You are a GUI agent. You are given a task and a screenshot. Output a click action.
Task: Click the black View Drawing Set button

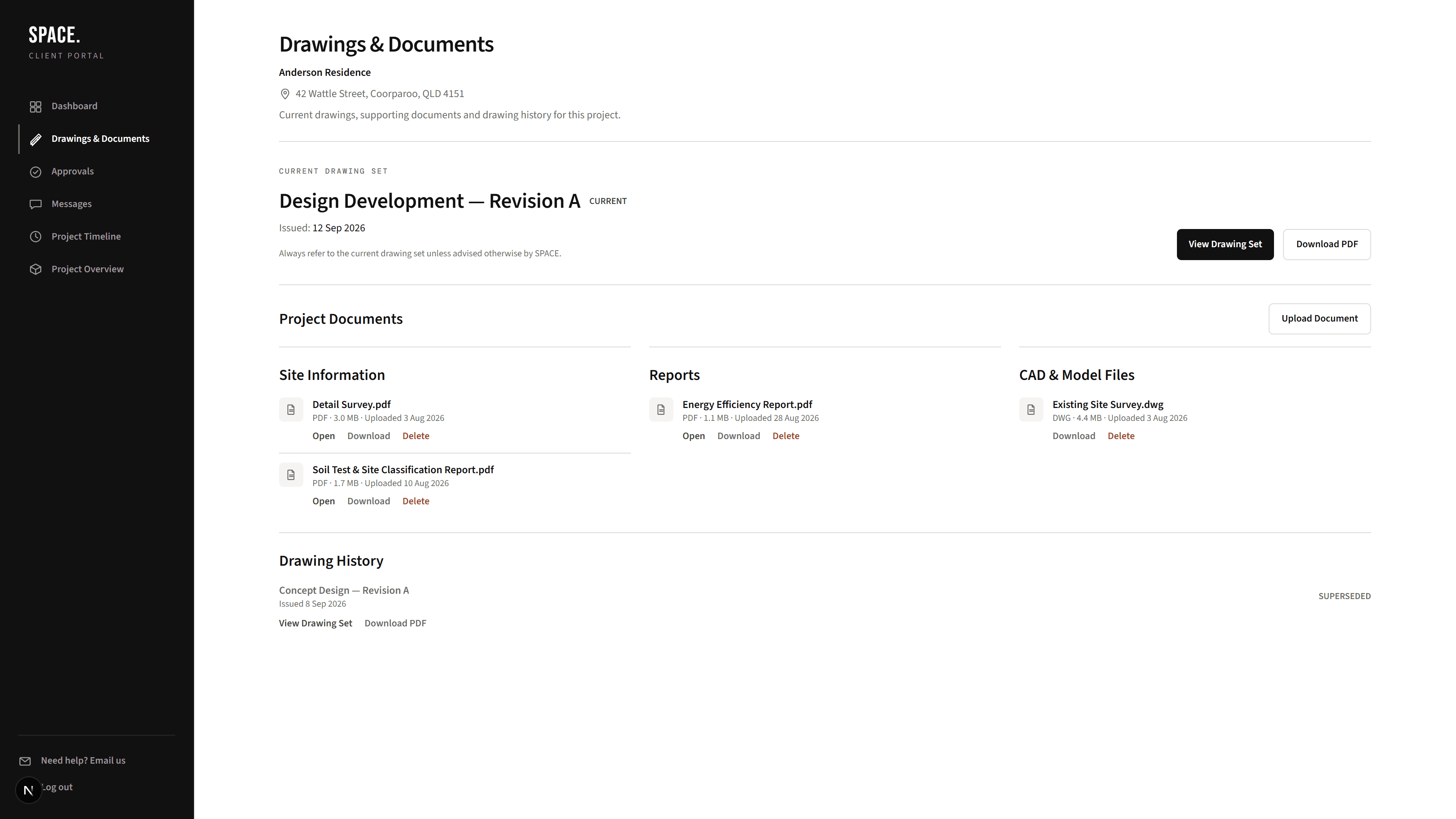(x=1225, y=244)
